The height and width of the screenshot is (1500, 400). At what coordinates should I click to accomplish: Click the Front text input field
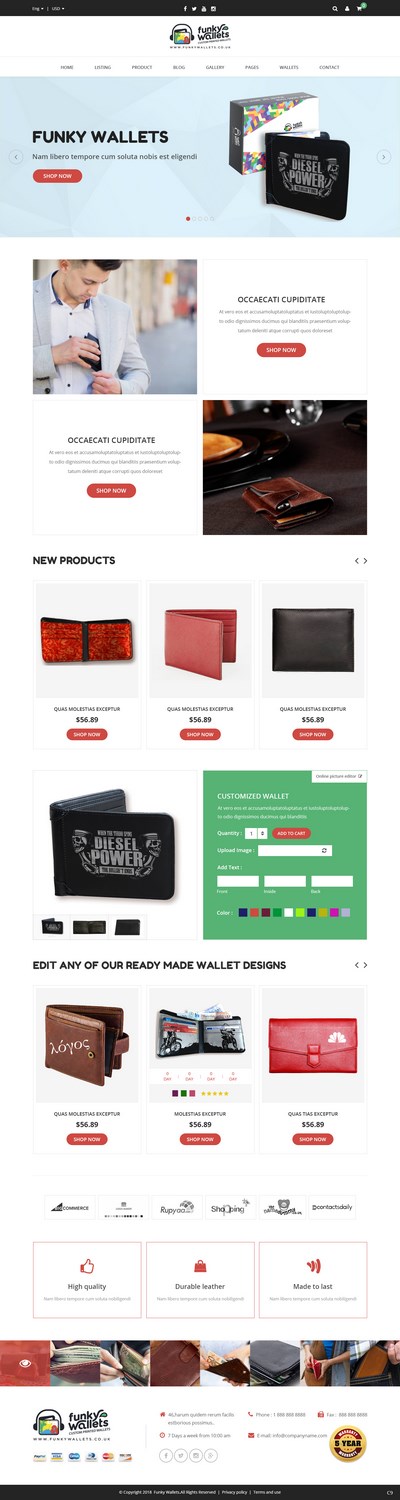click(x=238, y=881)
